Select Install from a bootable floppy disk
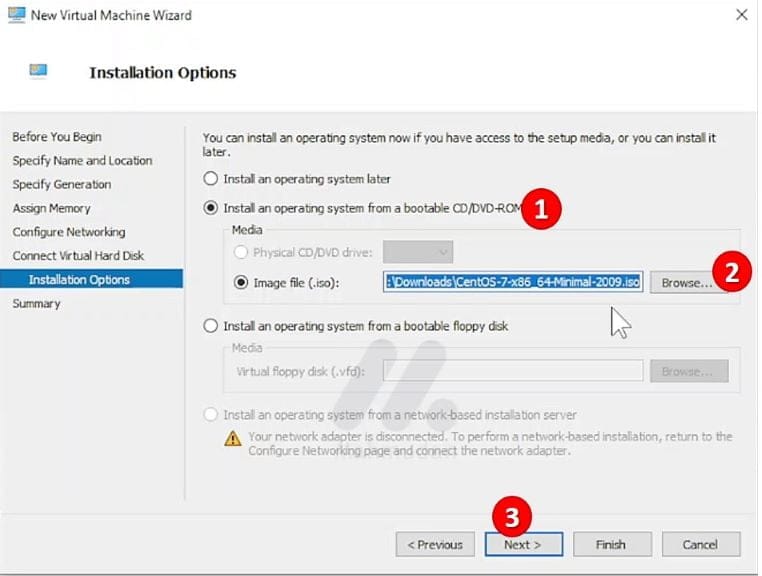 point(210,326)
